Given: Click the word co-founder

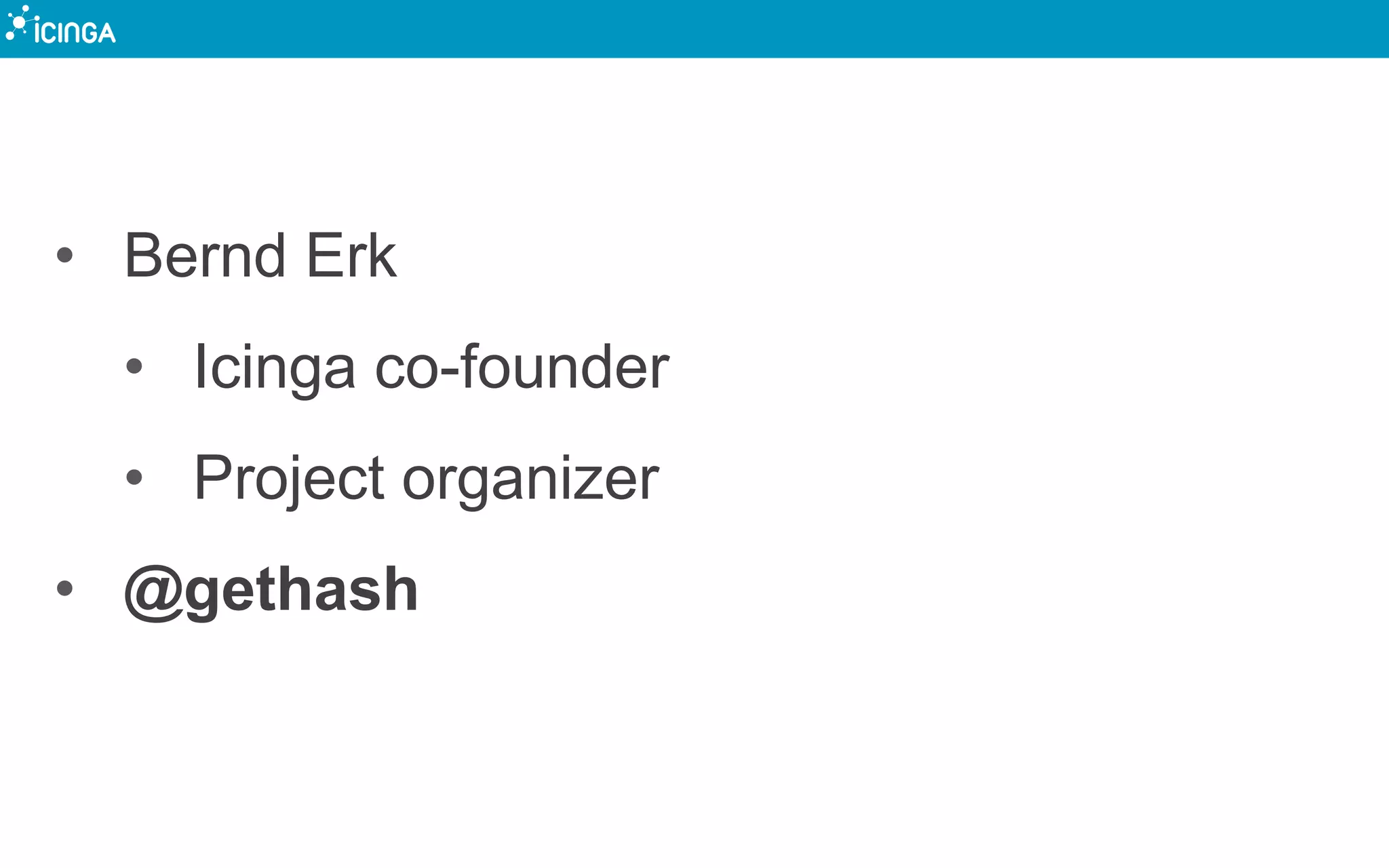Looking at the screenshot, I should click(522, 367).
